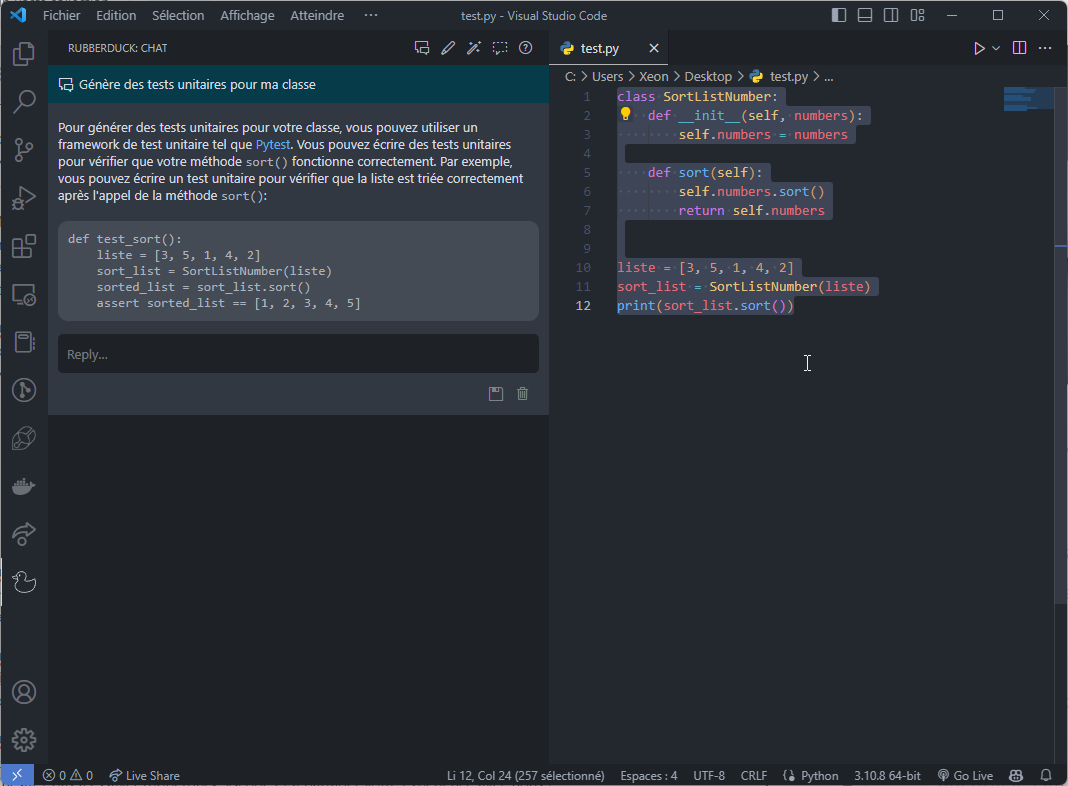1068x786 pixels.
Task: Open the Rubberduck help question mark icon
Action: click(525, 48)
